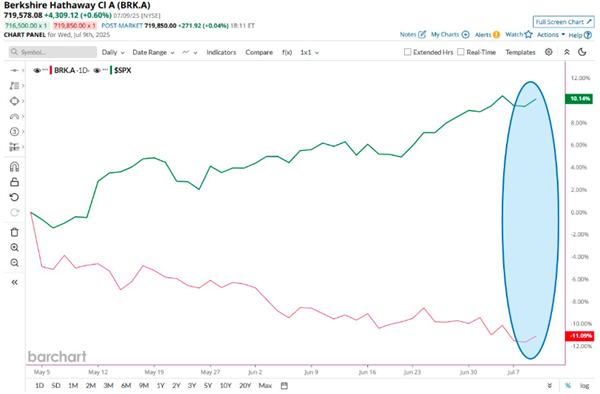Delete drawings with trash icon
This screenshot has width=600, height=394.
pyautogui.click(x=14, y=232)
